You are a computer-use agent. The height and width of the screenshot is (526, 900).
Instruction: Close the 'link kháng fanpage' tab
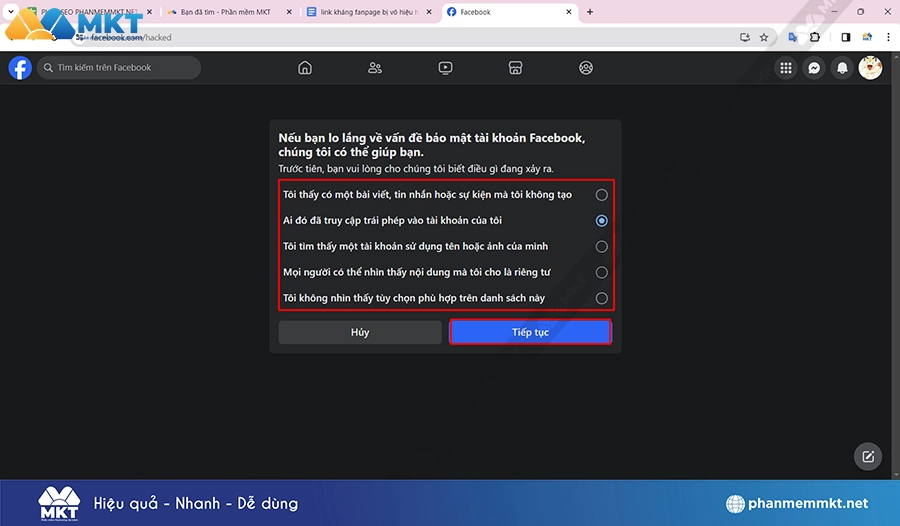pos(429,11)
